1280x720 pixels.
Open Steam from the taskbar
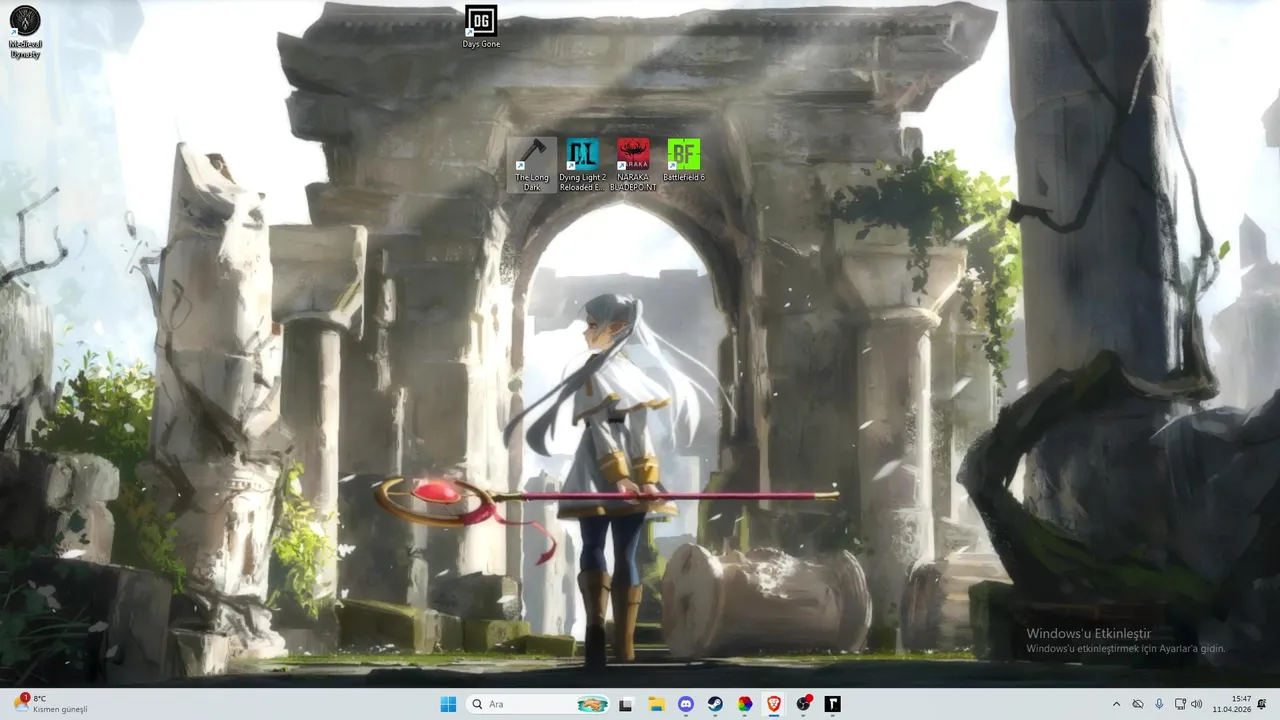(x=715, y=704)
